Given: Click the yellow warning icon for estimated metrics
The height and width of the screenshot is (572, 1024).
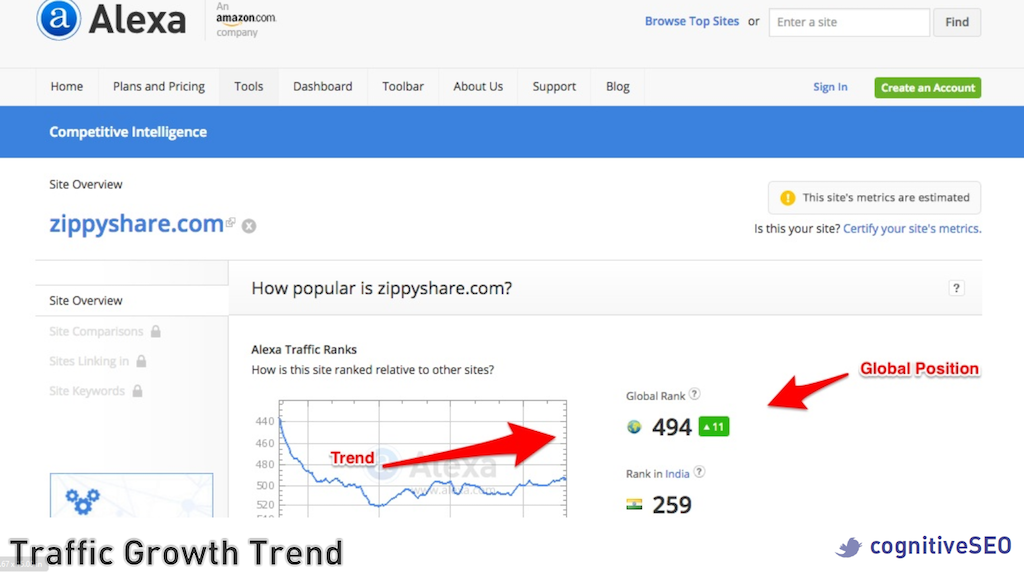Looking at the screenshot, I should [788, 198].
